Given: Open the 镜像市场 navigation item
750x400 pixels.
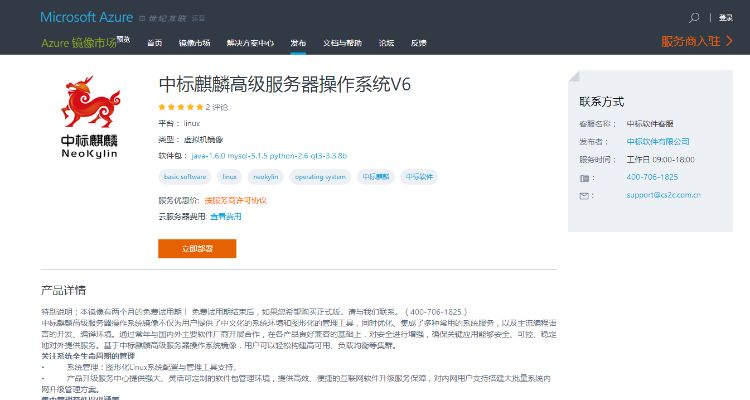Looking at the screenshot, I should pyautogui.click(x=194, y=43).
